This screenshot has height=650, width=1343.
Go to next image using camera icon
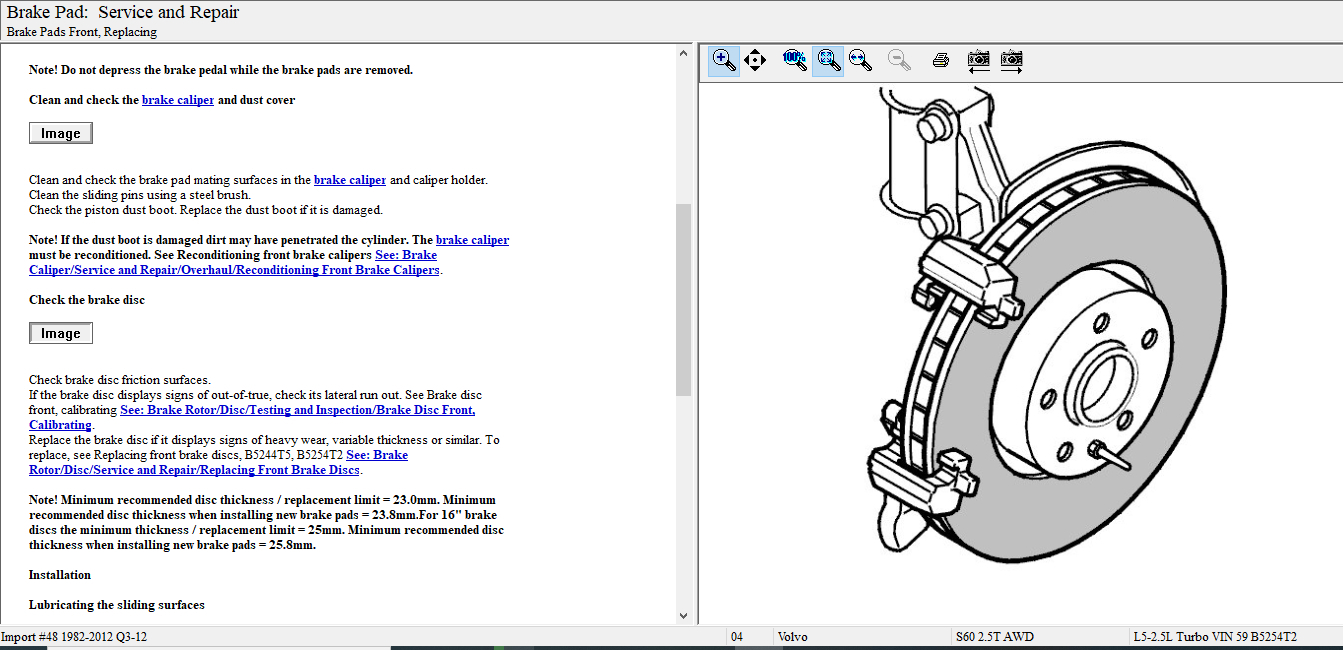tap(1012, 60)
